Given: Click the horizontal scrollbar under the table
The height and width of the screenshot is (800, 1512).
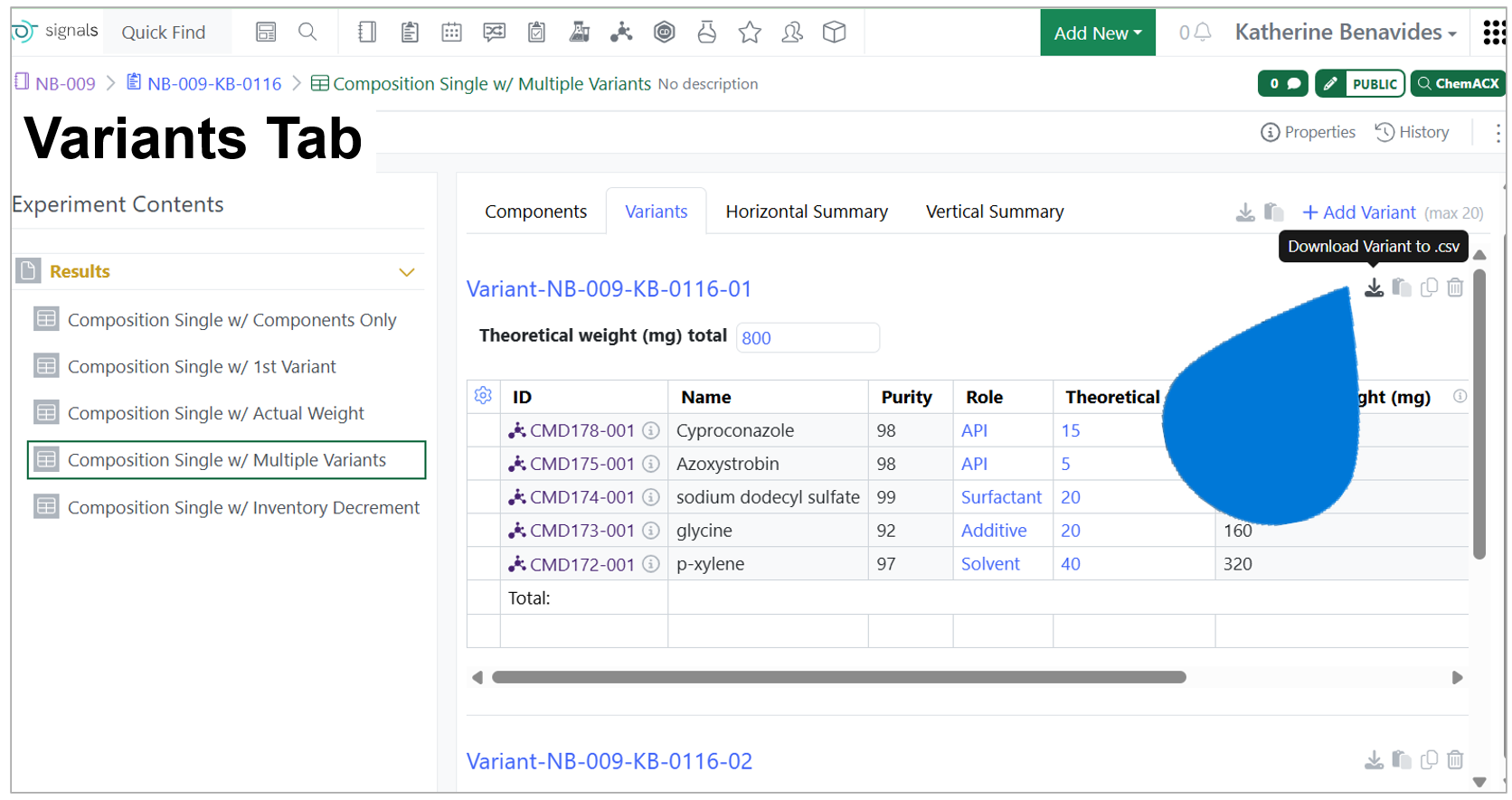Looking at the screenshot, I should (x=838, y=677).
